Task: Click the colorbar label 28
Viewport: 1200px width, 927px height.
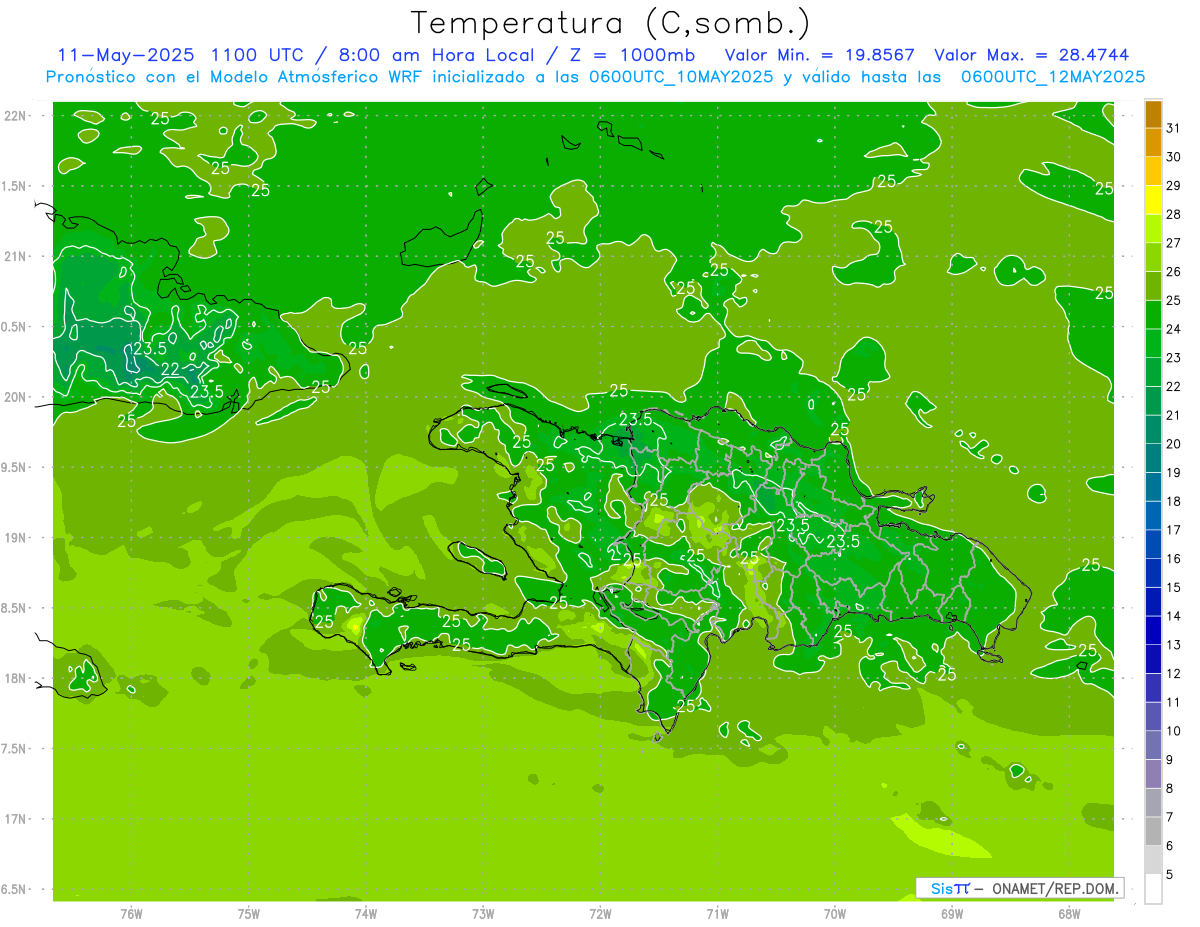Action: 1174,214
